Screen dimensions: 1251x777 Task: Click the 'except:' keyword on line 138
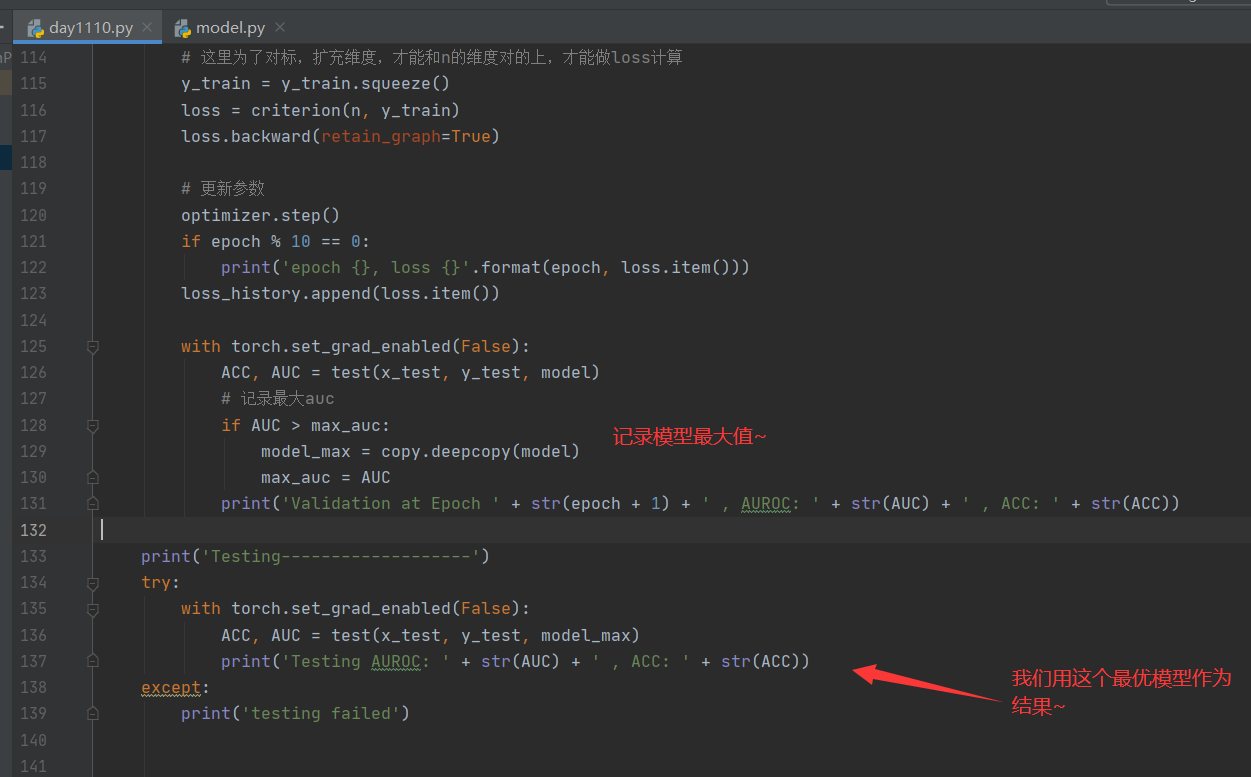pos(175,687)
